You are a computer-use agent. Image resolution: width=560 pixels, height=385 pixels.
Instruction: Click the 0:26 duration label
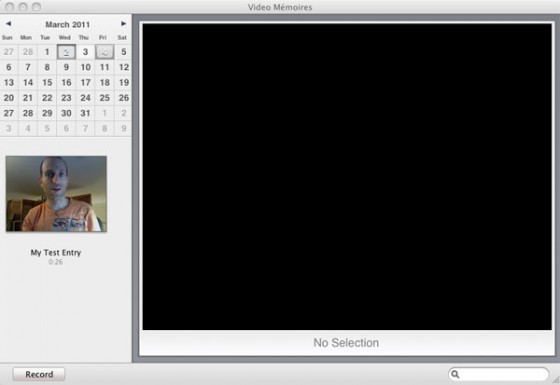[56, 262]
